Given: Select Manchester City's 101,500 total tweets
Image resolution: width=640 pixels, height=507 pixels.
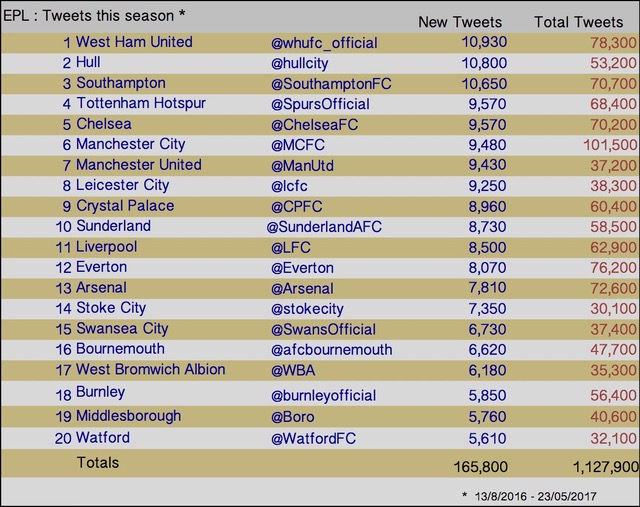Looking at the screenshot, I should [x=610, y=145].
